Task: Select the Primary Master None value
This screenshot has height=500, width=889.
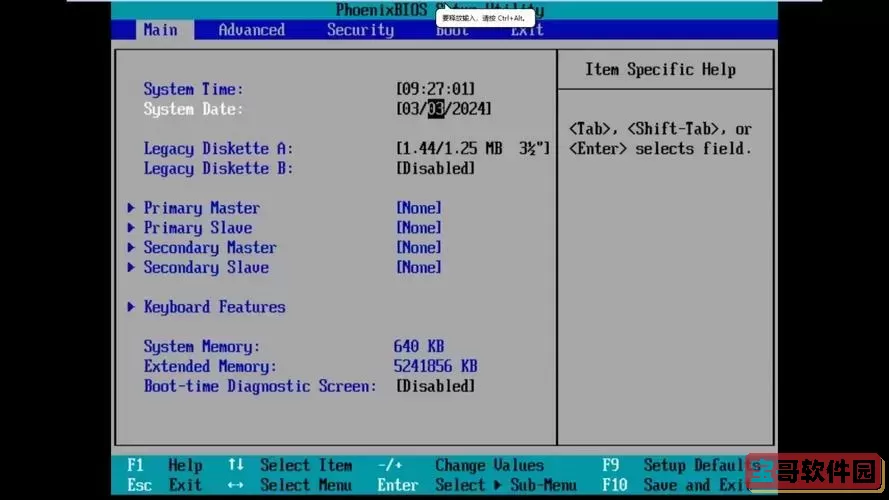Action: coord(419,208)
